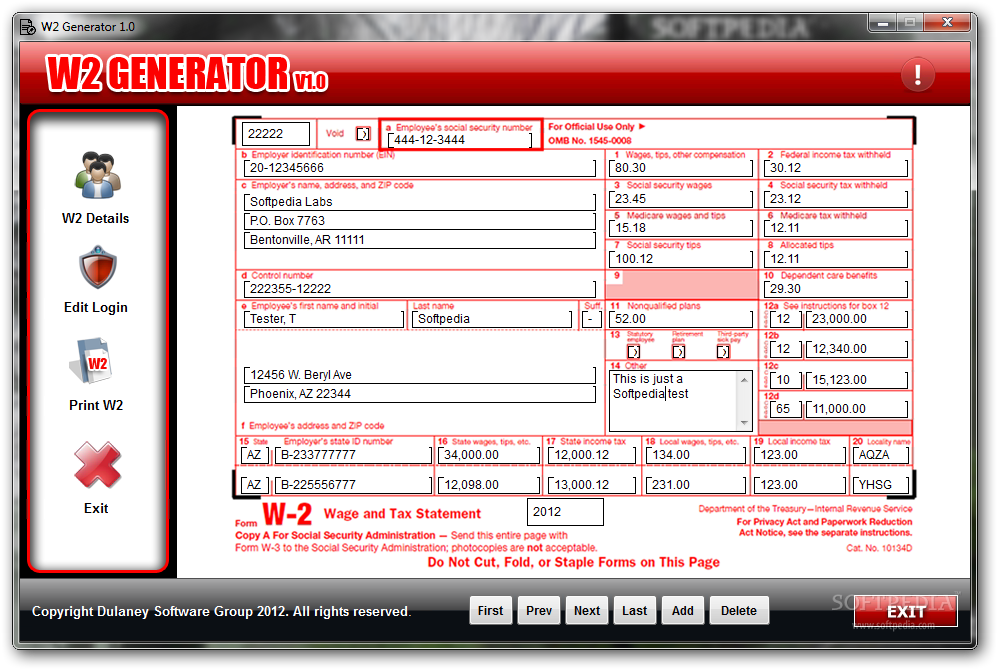
Task: Click local wages field 134.00
Action: point(696,455)
